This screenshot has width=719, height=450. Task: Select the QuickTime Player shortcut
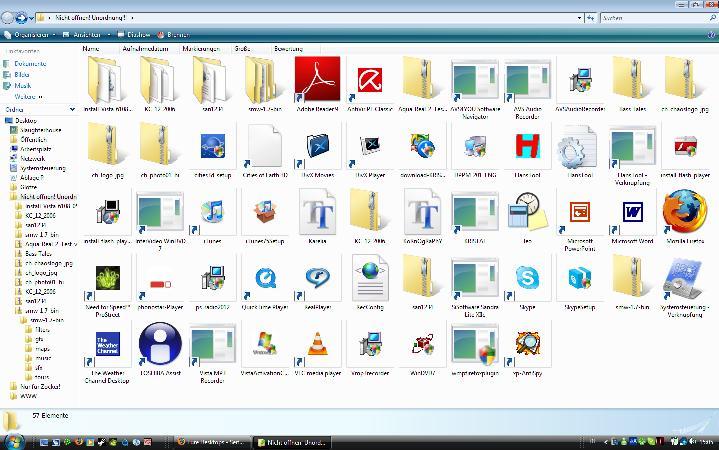click(x=265, y=278)
